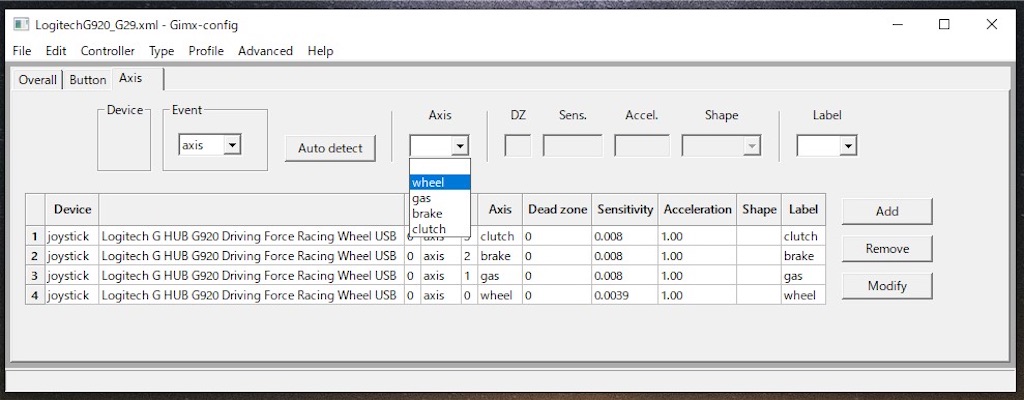Click the Add button
The width and height of the screenshot is (1024, 400).
887,211
